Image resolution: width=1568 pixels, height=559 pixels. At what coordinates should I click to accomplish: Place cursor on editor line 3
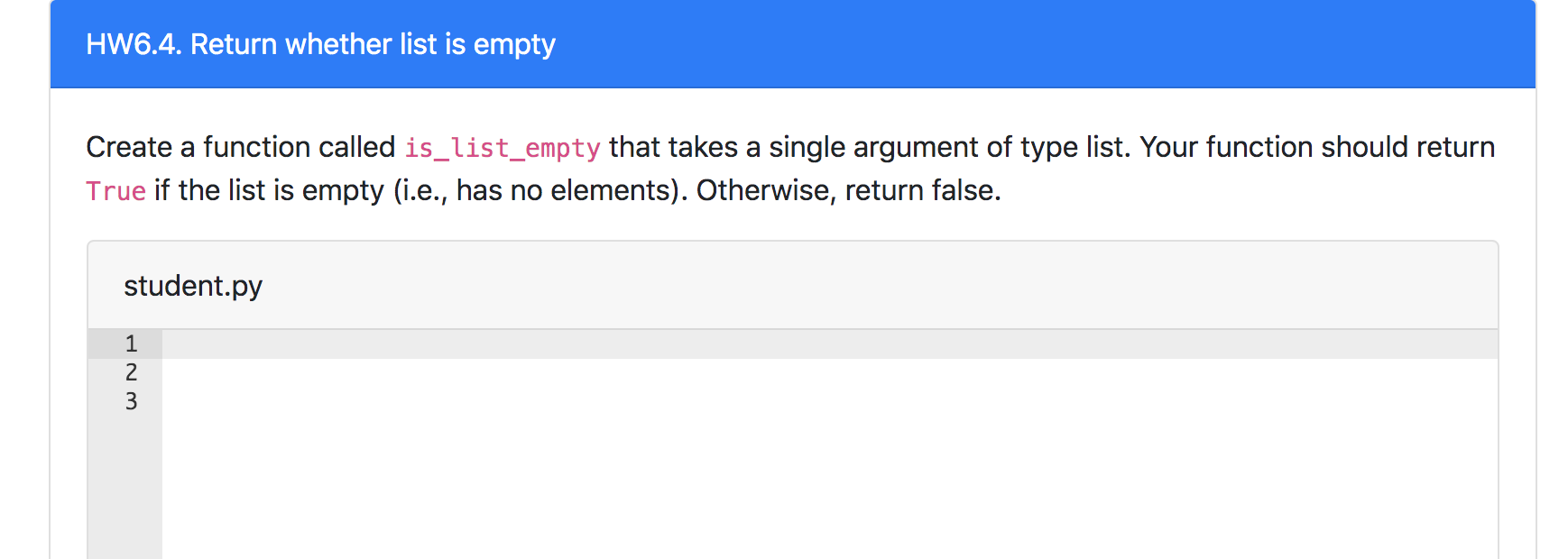pos(361,400)
